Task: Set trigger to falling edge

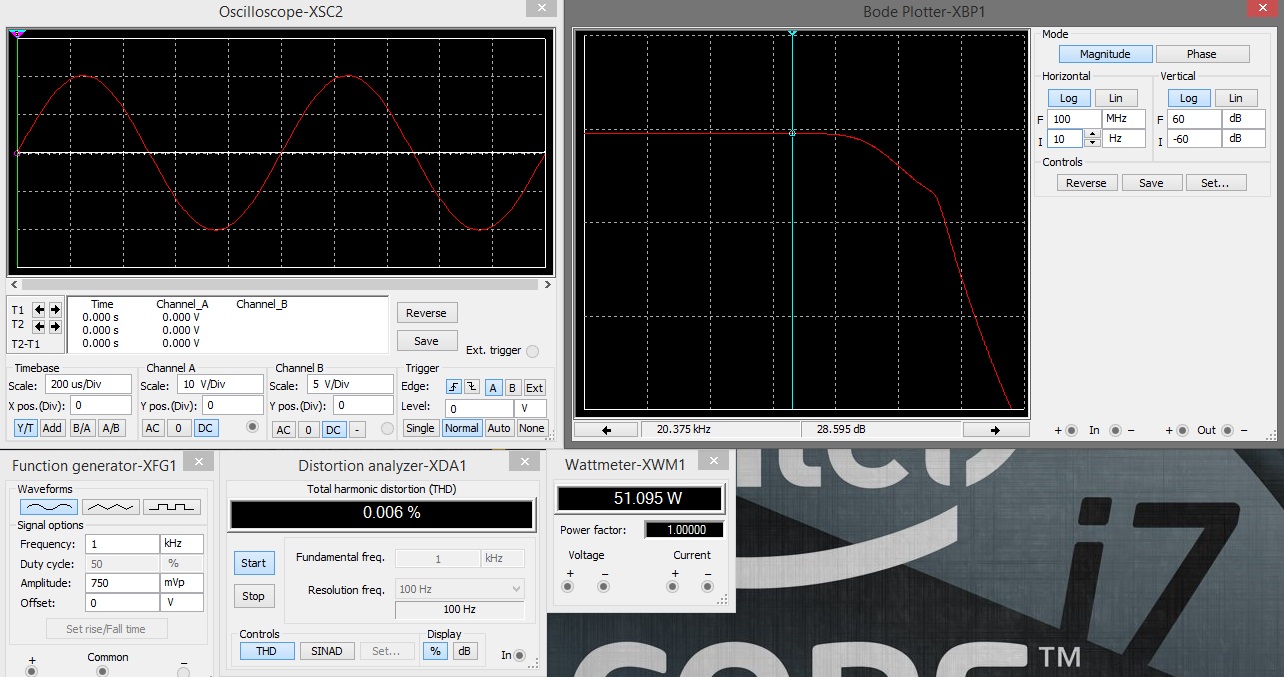Action: (x=472, y=388)
